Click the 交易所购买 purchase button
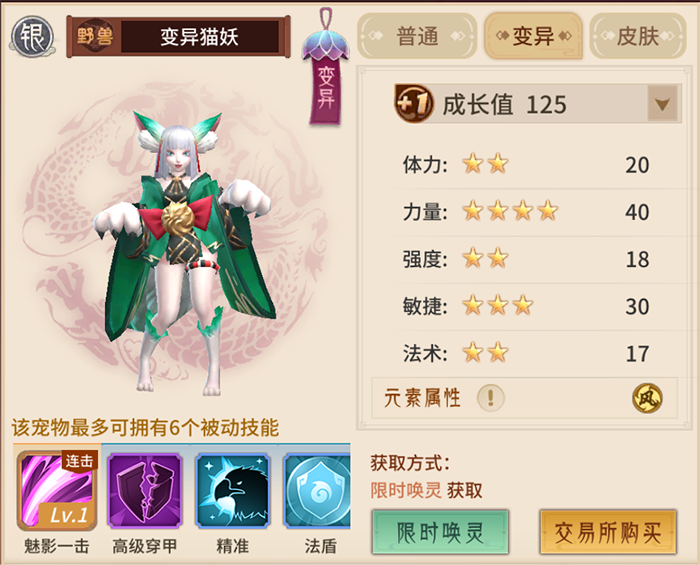The width and height of the screenshot is (700, 565). pos(608,532)
